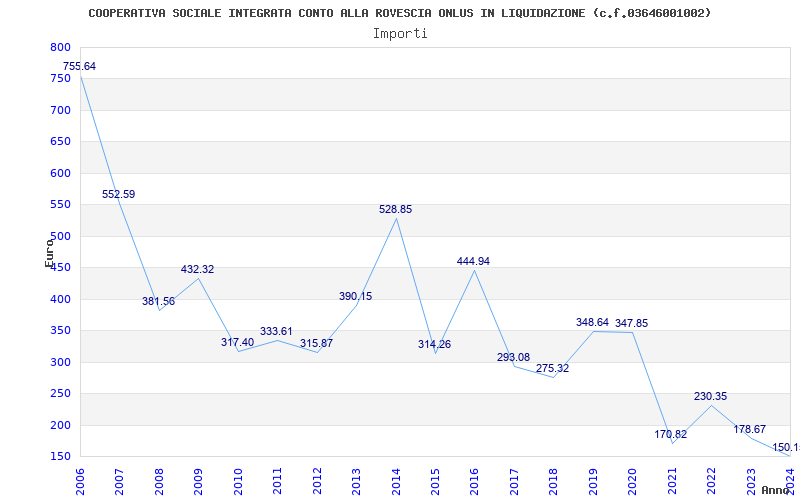The width and height of the screenshot is (800, 500).
Task: Select the 552.59 data point label
Action: 118,194
